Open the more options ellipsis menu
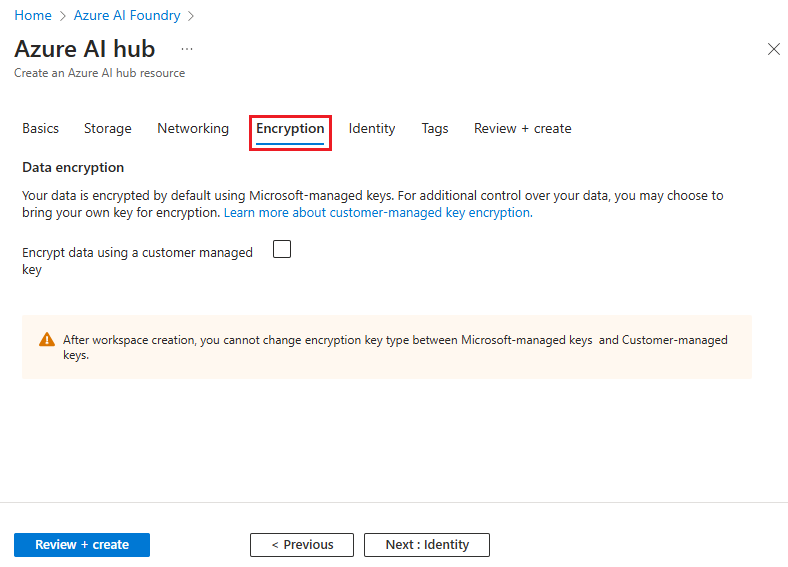Viewport: 788px width, 567px height. pyautogui.click(x=187, y=49)
